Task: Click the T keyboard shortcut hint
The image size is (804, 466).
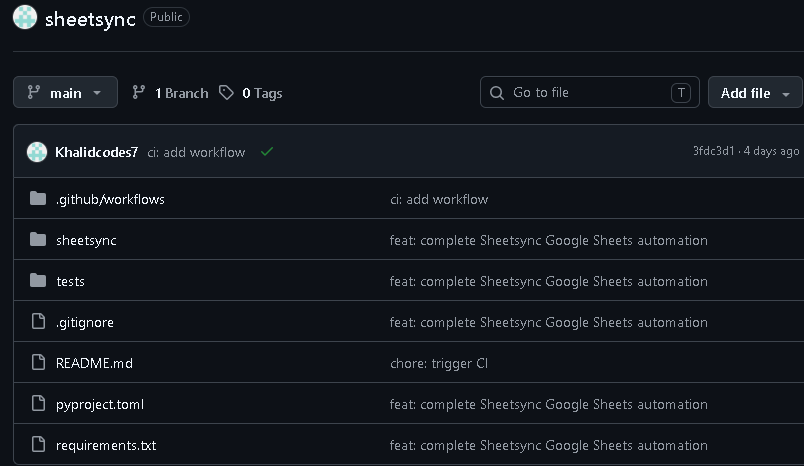Action: tap(681, 93)
